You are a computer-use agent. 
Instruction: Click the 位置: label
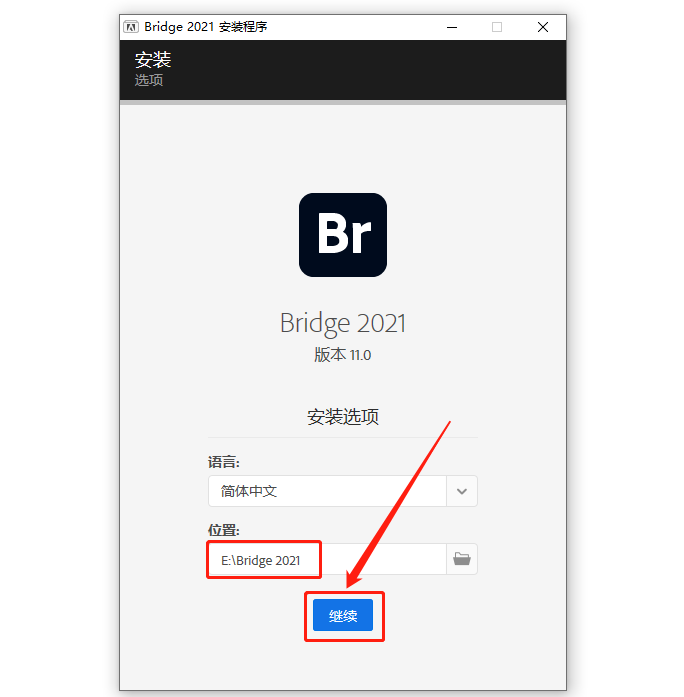pos(224,530)
